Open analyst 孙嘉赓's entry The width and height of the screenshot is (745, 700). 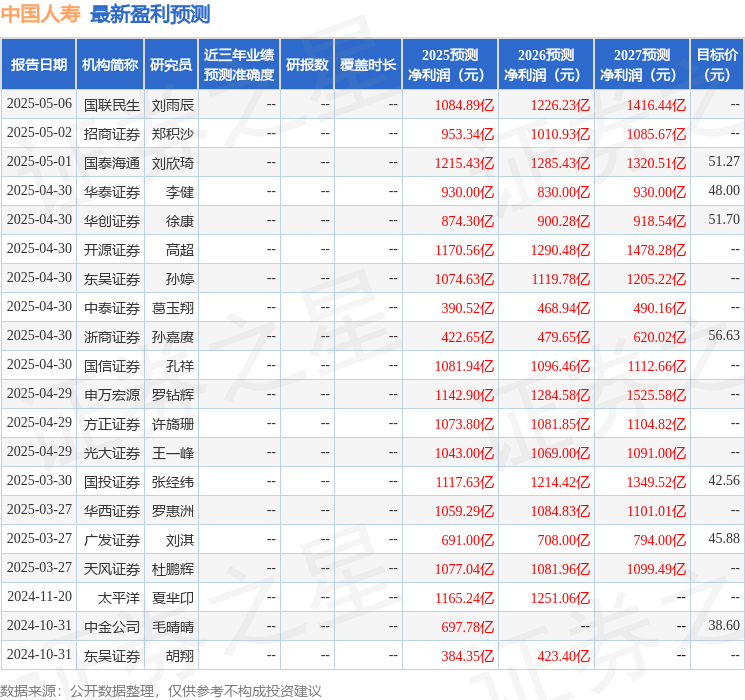coord(172,337)
